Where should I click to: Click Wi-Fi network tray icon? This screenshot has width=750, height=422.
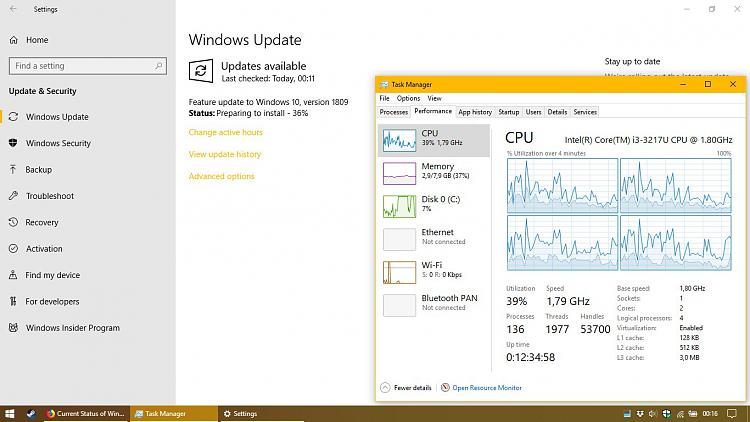tap(679, 414)
